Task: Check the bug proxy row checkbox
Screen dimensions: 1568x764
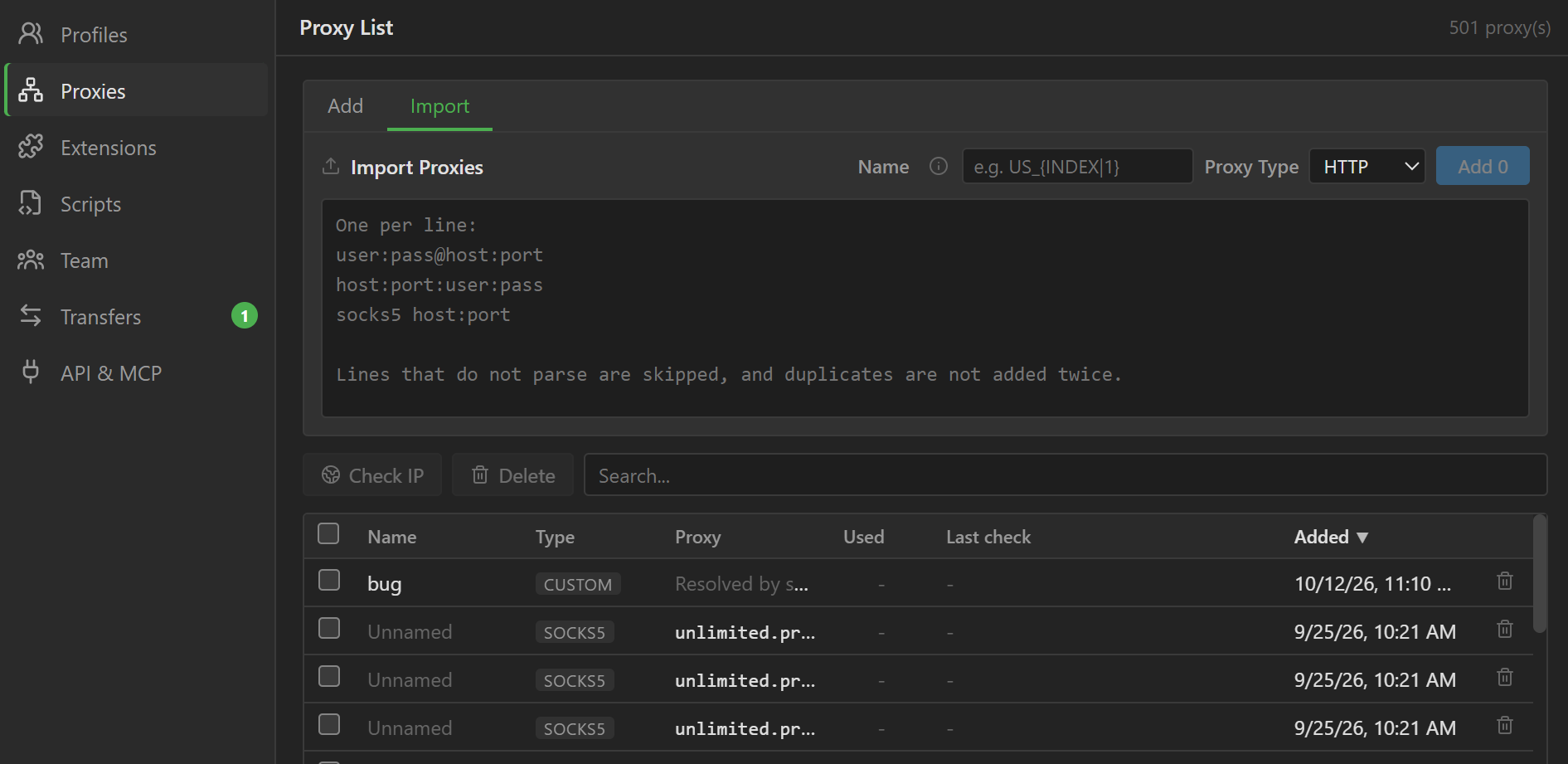Action: click(x=329, y=580)
